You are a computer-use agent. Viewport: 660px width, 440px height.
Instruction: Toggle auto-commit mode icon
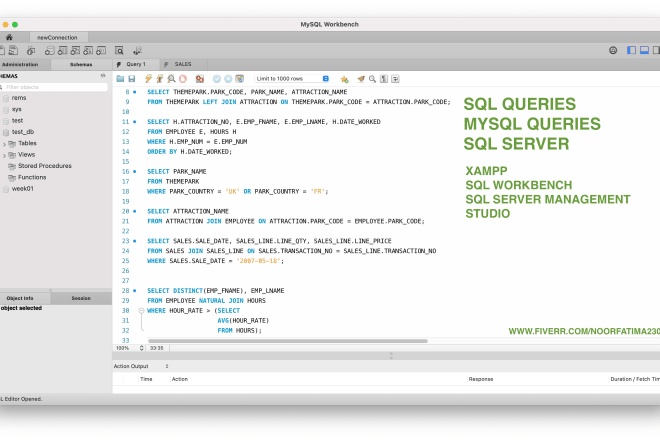point(240,79)
